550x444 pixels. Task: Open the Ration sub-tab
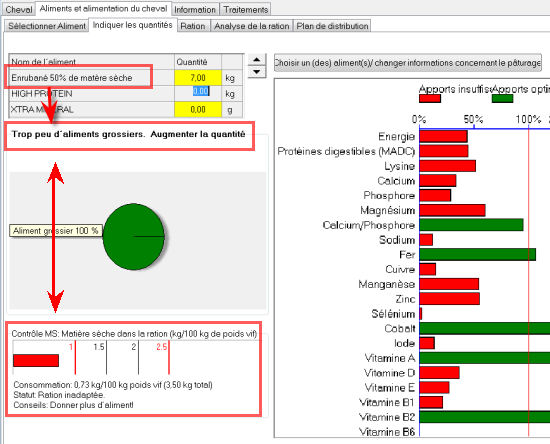click(x=193, y=26)
